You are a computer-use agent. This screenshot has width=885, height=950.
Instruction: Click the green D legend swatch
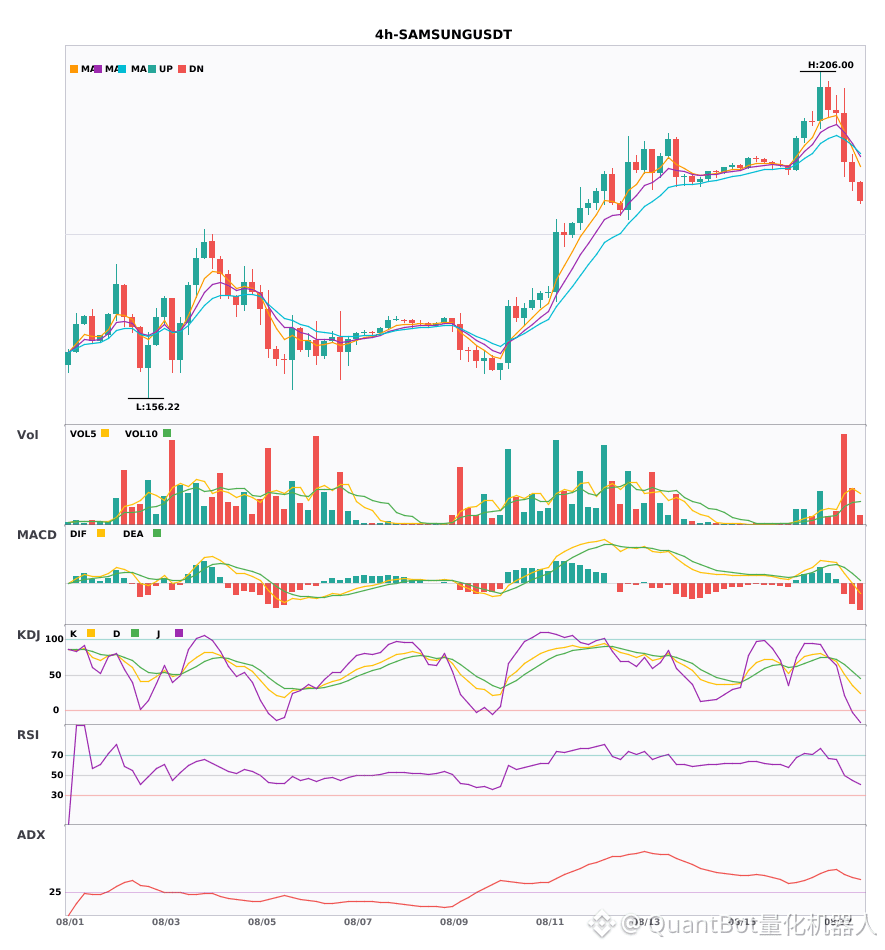(x=135, y=633)
